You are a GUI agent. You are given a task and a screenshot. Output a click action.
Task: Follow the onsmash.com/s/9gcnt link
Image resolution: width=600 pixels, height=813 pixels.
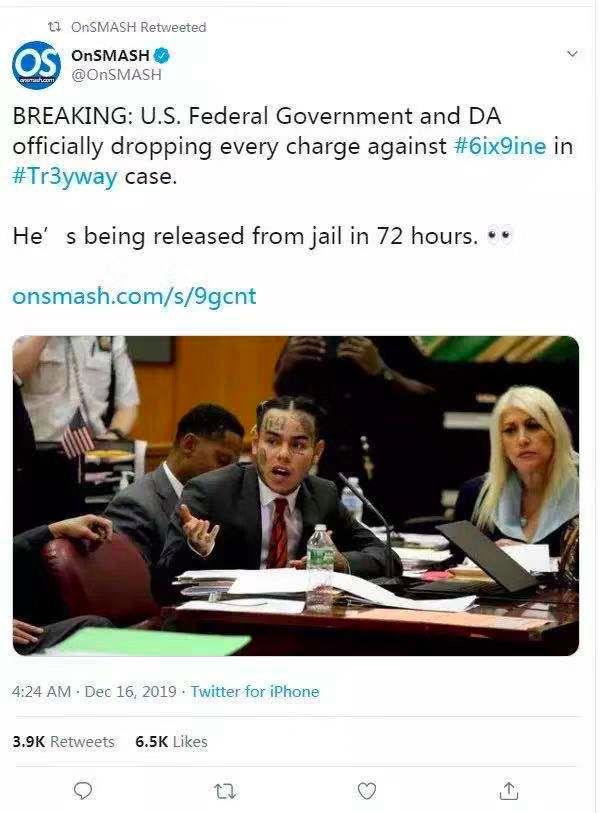coord(134,296)
